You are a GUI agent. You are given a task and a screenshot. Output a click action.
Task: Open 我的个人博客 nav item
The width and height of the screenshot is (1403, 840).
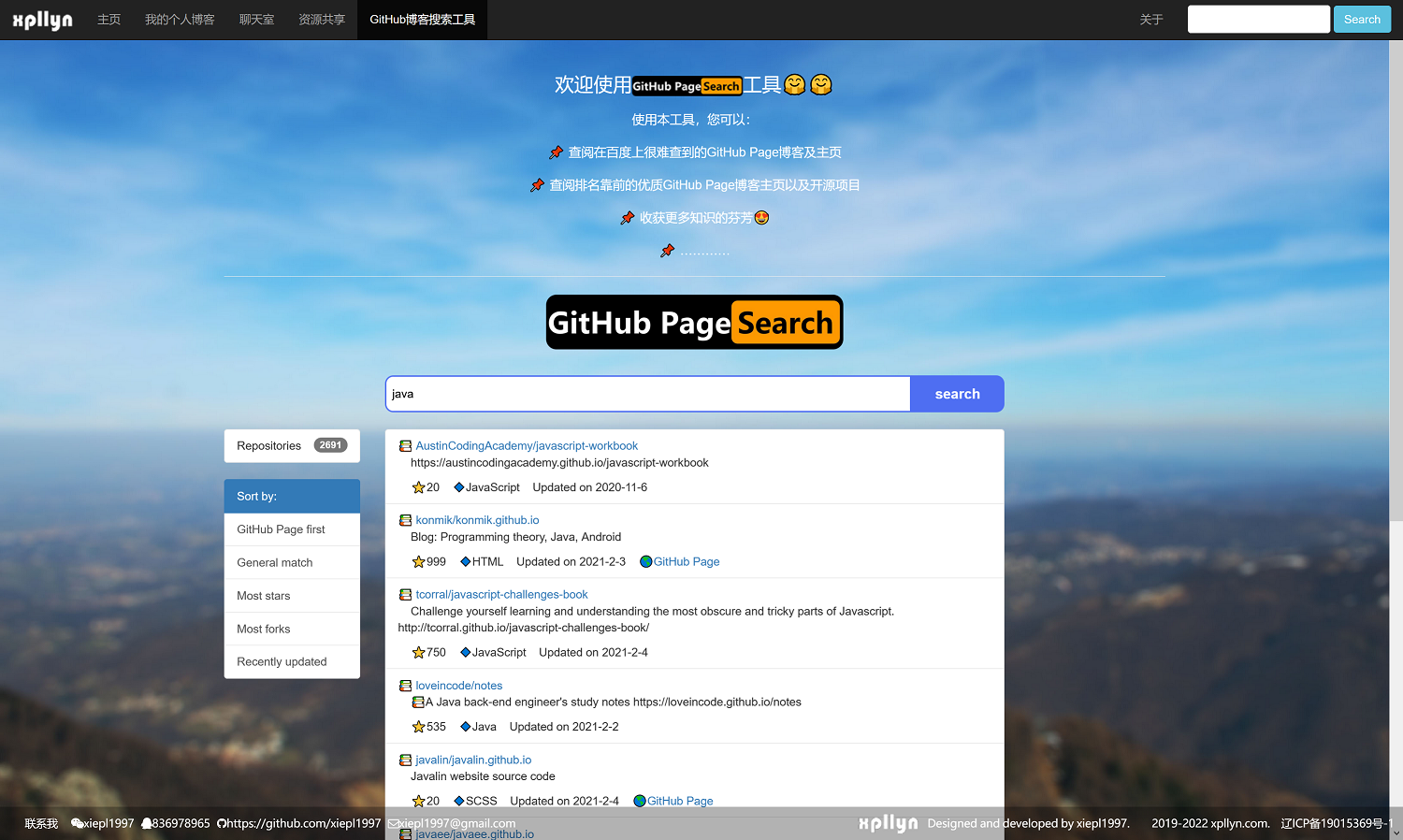tap(180, 20)
